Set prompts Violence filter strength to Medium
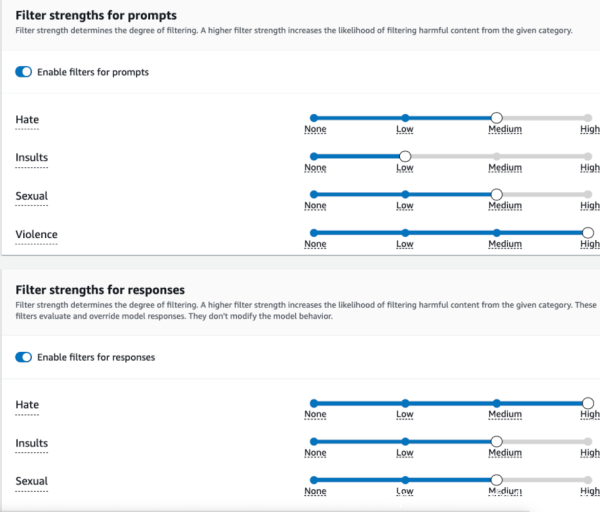The image size is (600, 512). coord(496,232)
